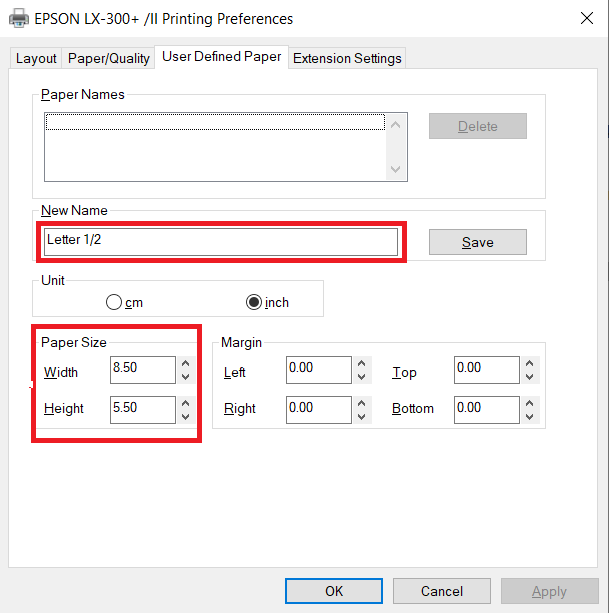This screenshot has height=613, width=609.
Task: Focus the New Name text field
Action: pyautogui.click(x=221, y=242)
